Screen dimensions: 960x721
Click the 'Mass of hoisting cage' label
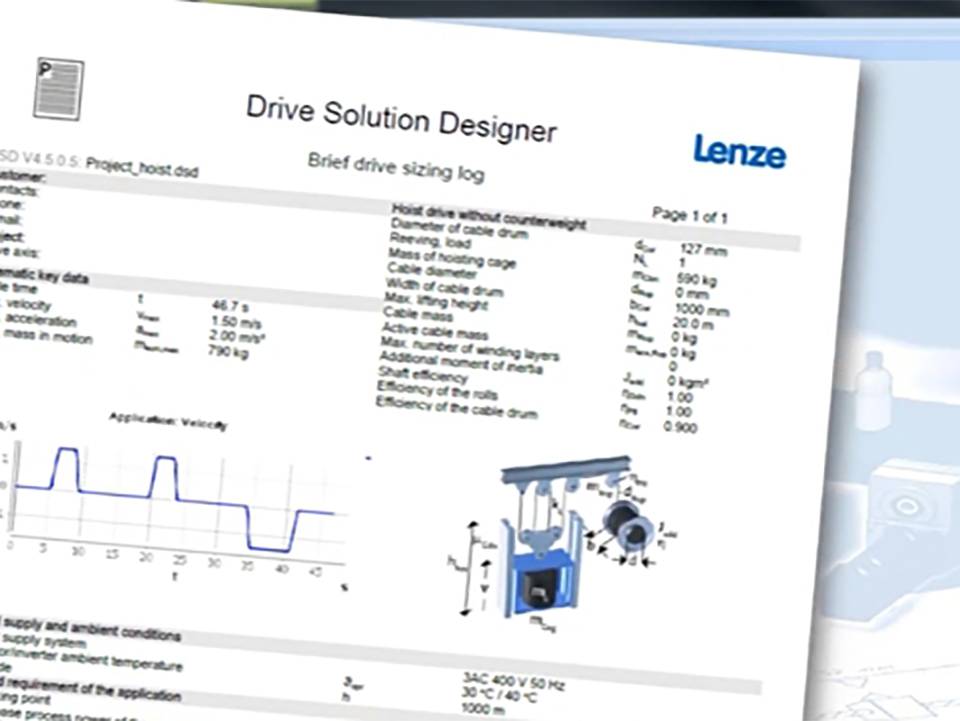tap(452, 258)
